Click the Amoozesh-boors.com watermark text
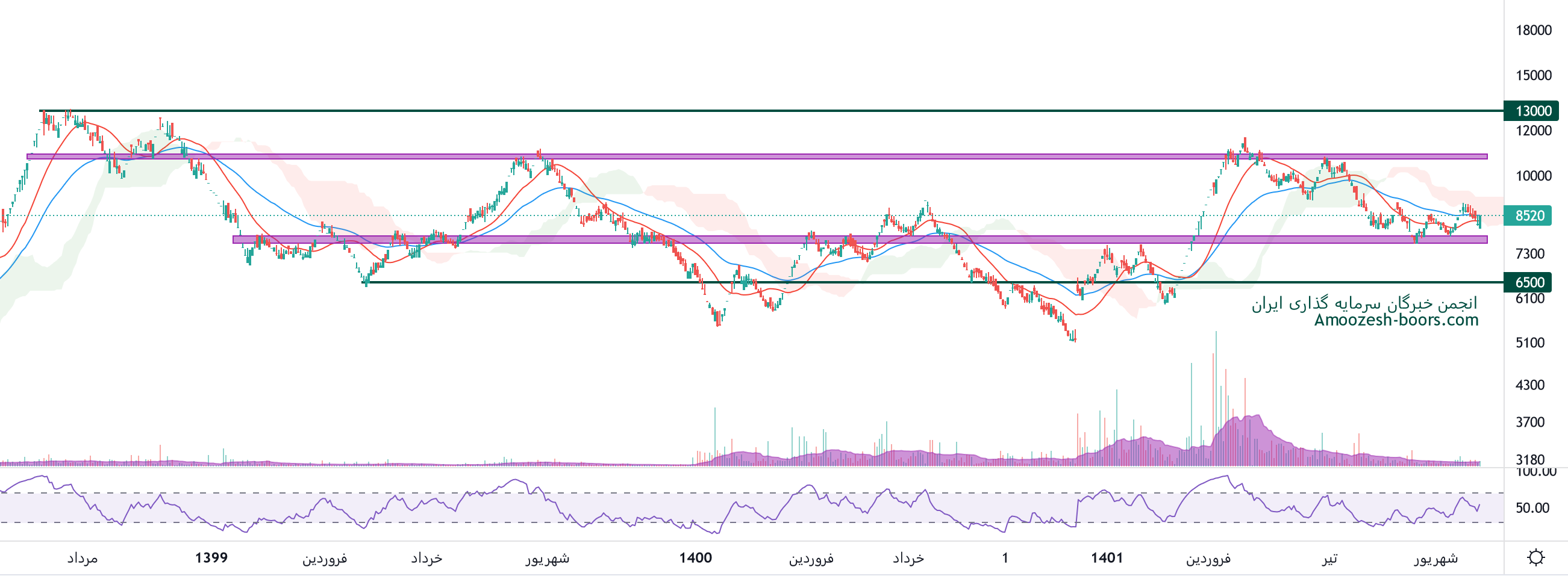This screenshot has width=1568, height=576. (1396, 320)
